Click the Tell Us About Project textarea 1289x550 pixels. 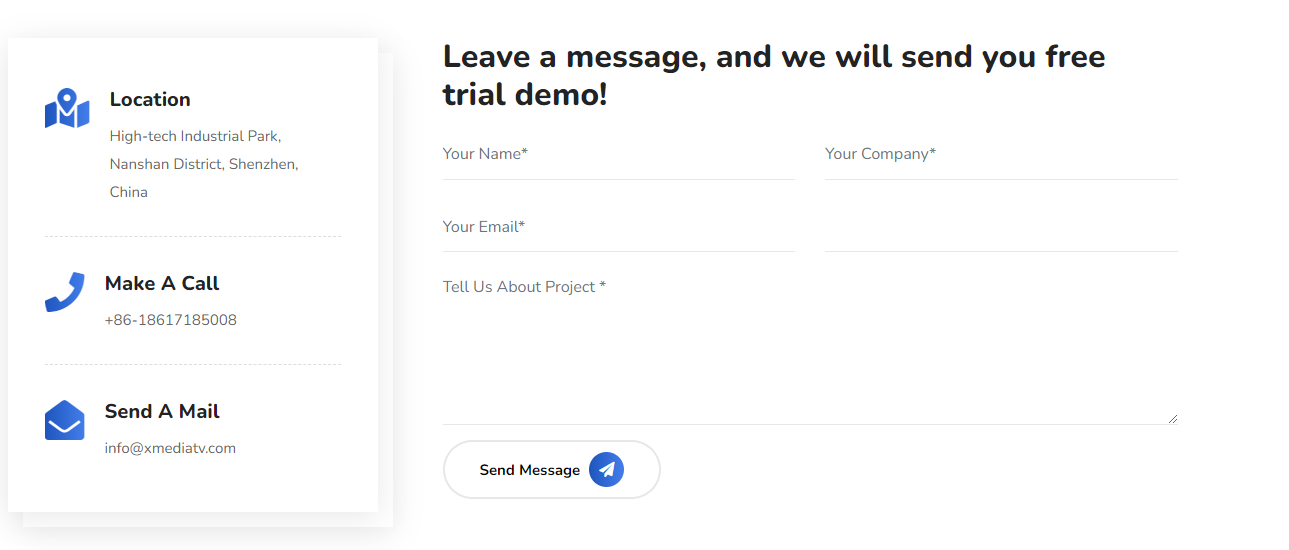tap(810, 348)
